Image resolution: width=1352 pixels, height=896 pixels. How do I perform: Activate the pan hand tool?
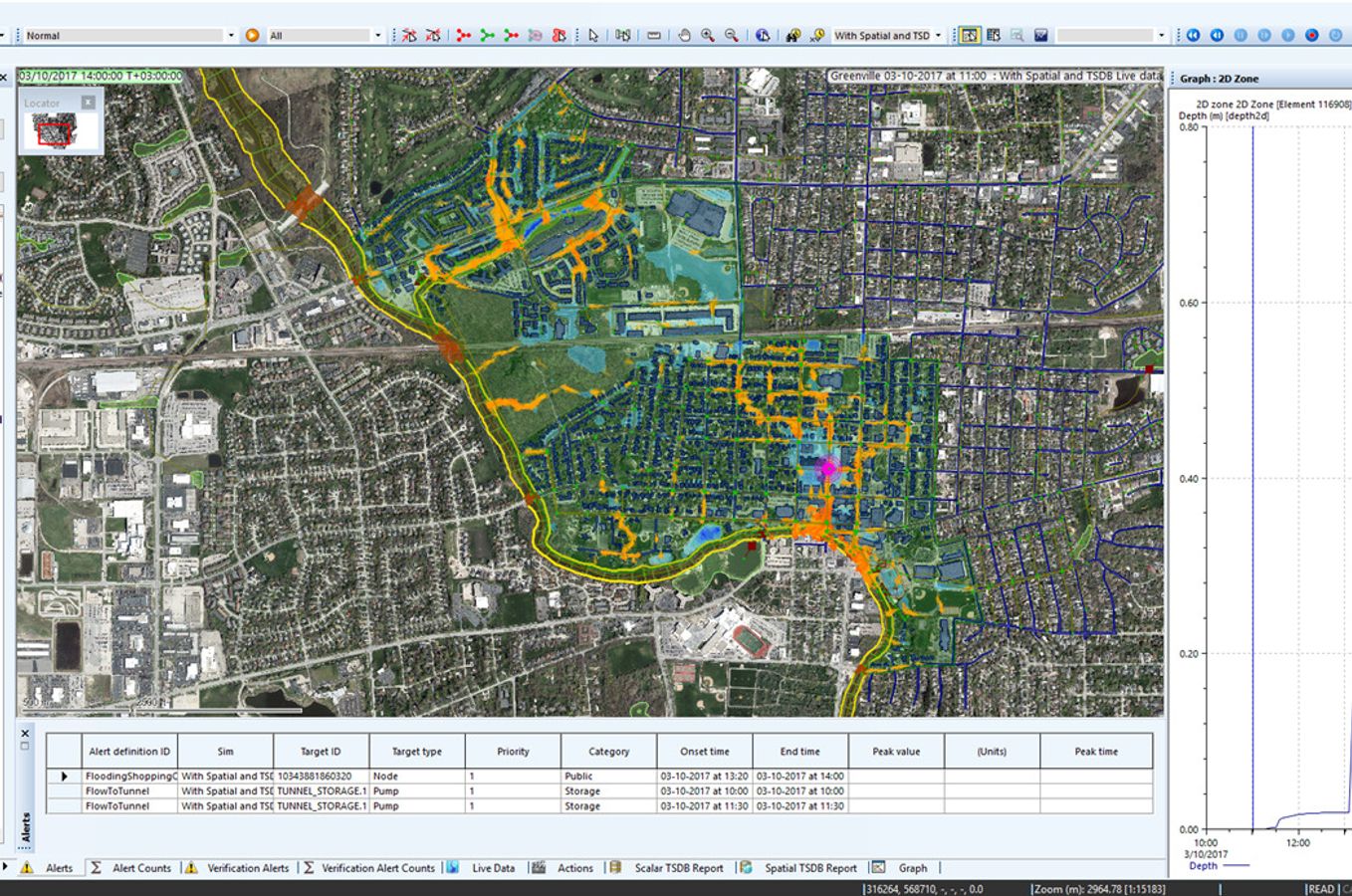tap(684, 35)
